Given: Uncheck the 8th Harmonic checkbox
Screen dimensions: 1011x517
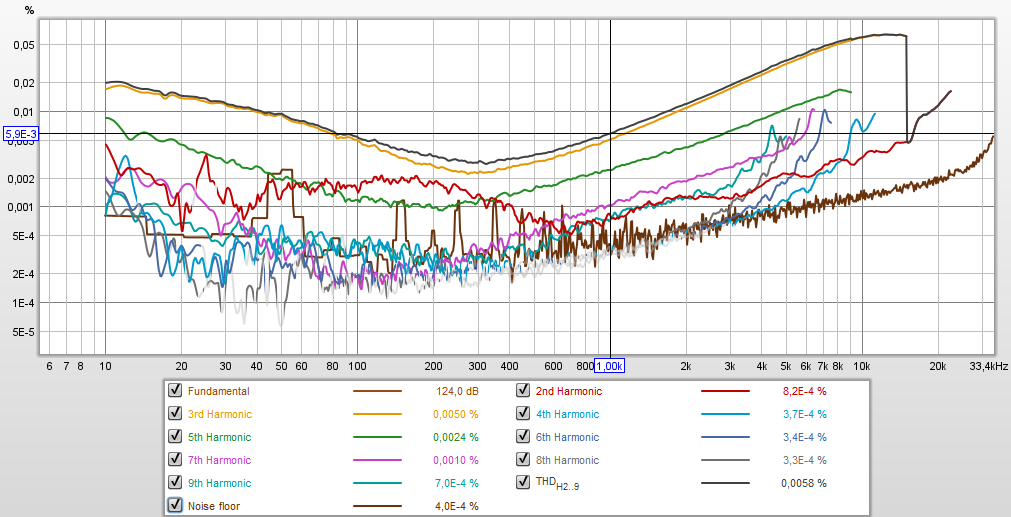Looking at the screenshot, I should coord(523,460).
